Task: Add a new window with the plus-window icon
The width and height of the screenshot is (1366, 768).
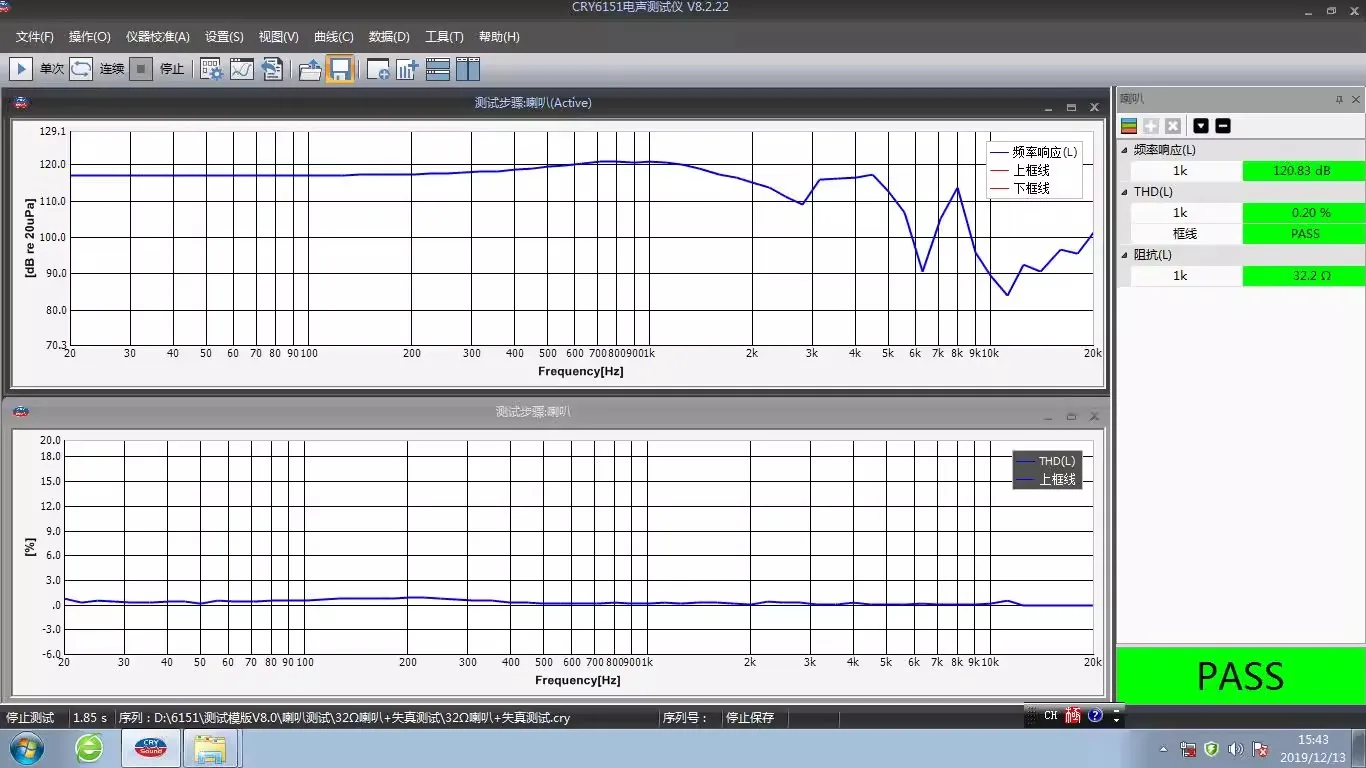Action: coord(378,69)
